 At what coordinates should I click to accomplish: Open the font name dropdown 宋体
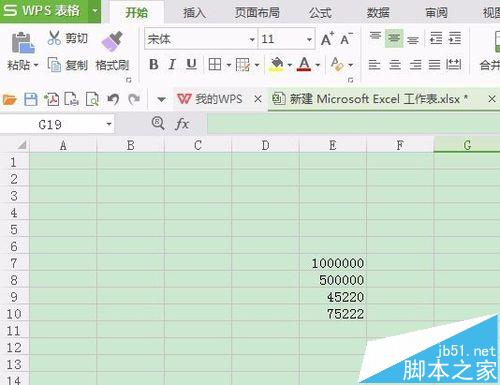point(252,39)
